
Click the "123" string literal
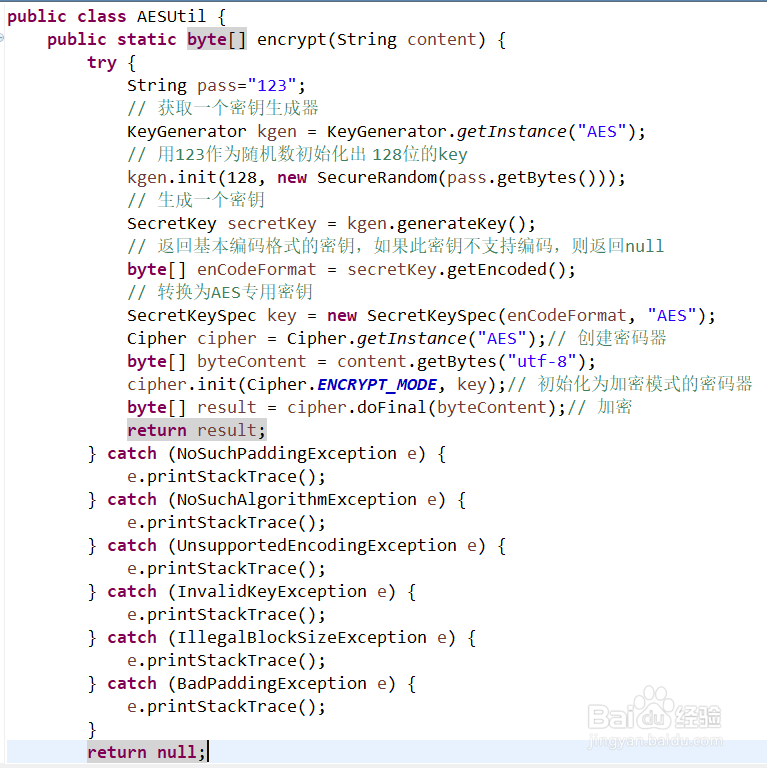click(272, 85)
